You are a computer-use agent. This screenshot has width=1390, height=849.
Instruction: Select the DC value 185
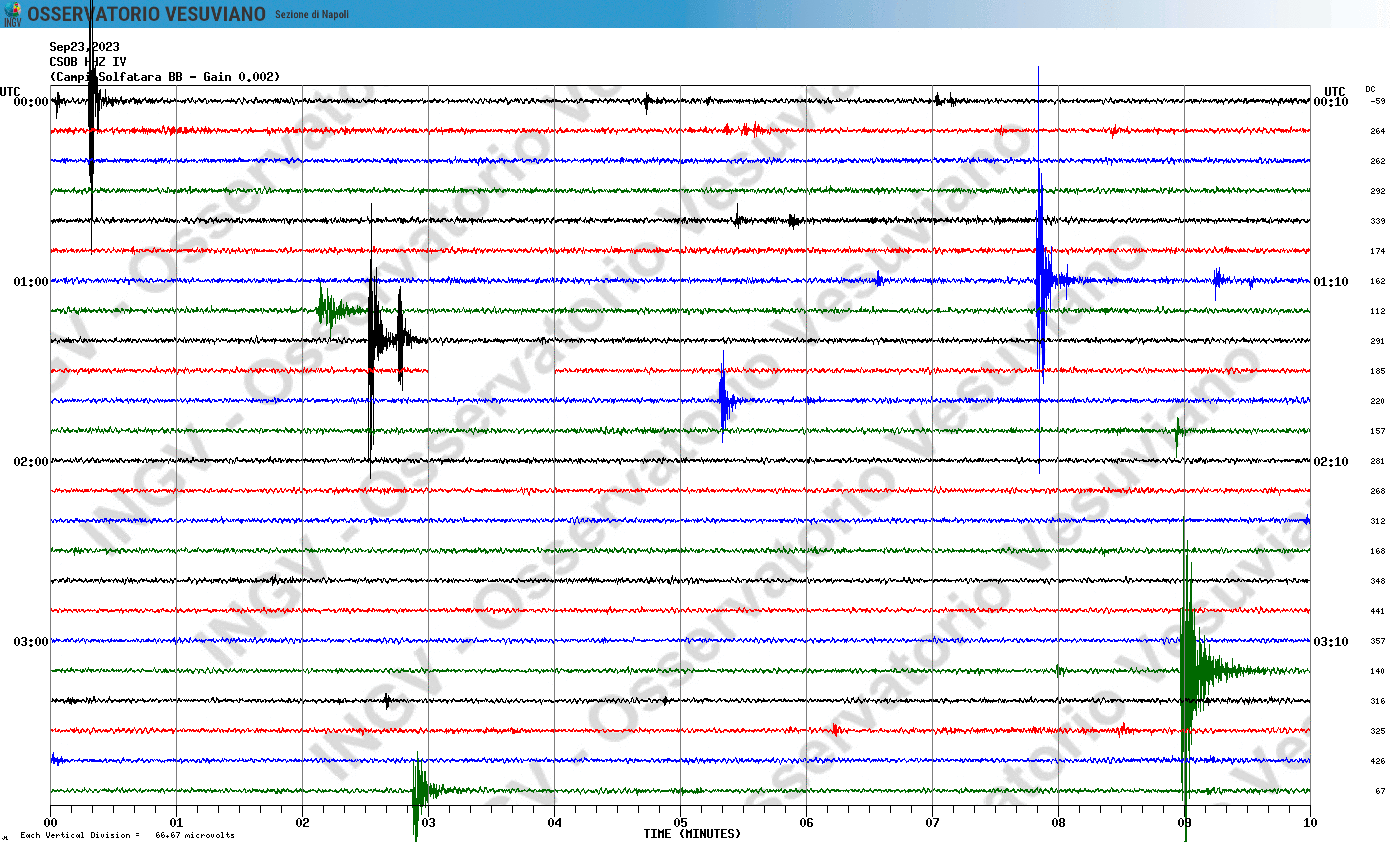click(1377, 371)
